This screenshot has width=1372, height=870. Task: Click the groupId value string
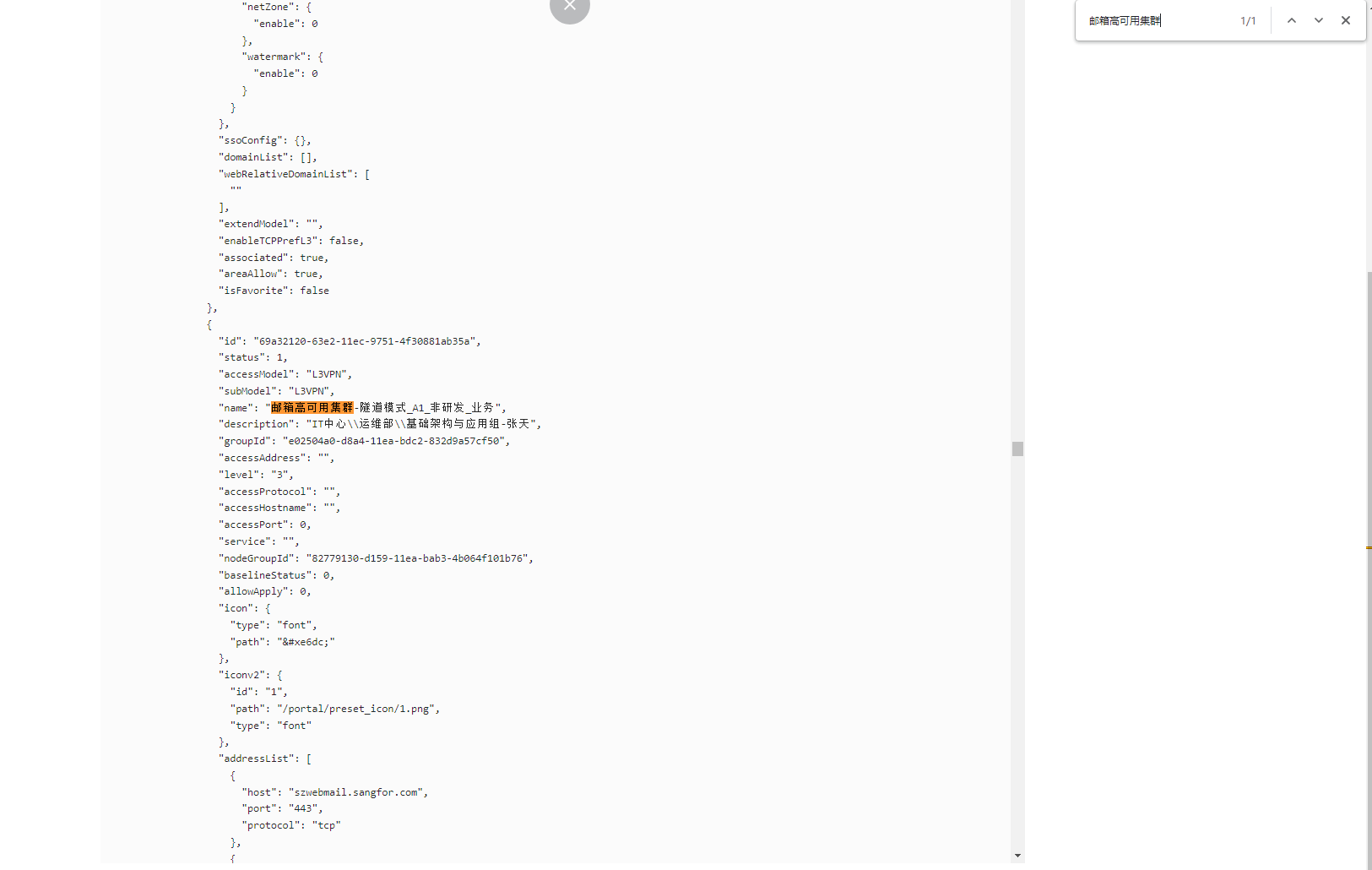coord(396,441)
